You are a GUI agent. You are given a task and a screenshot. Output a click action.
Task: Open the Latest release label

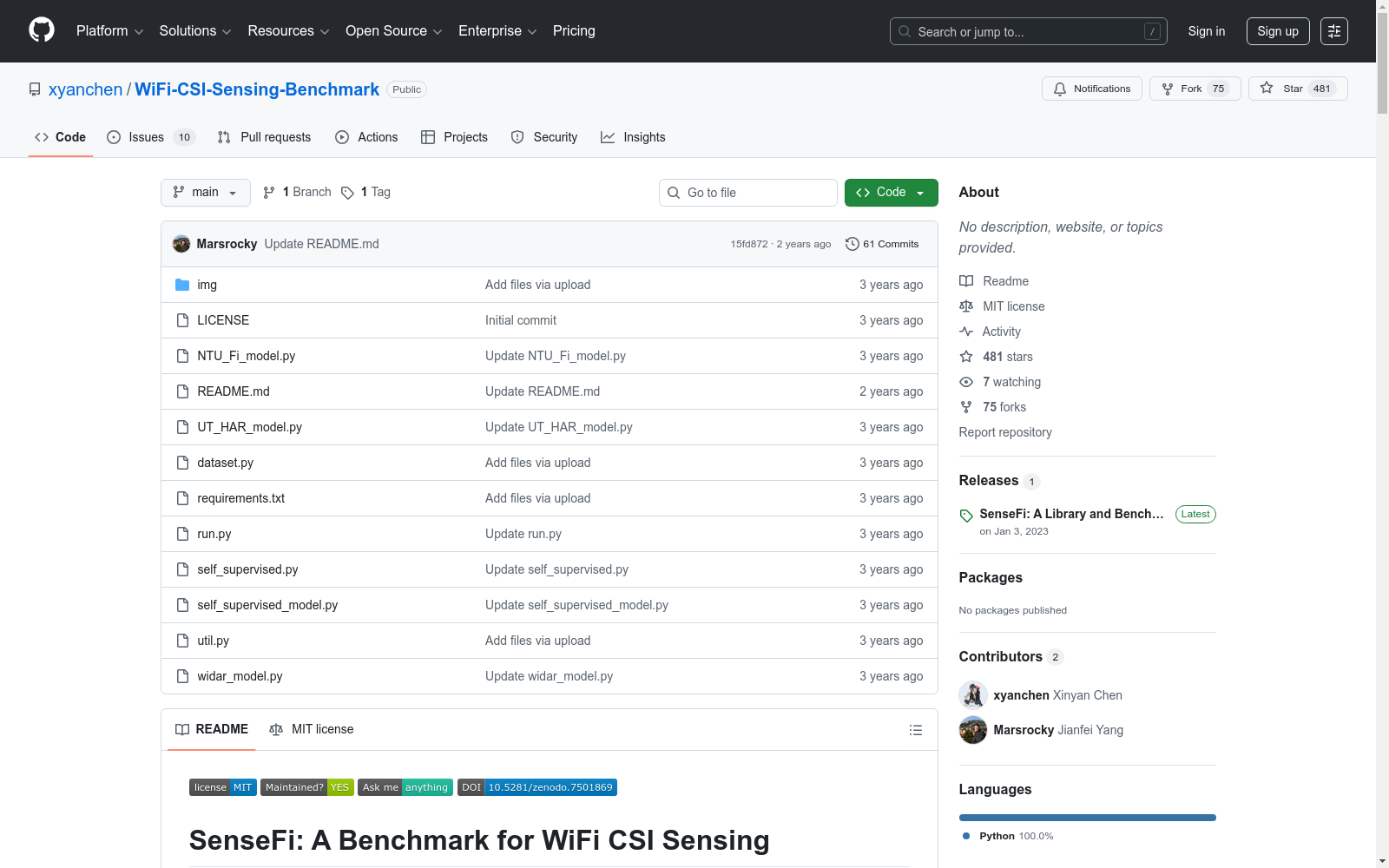point(1195,514)
